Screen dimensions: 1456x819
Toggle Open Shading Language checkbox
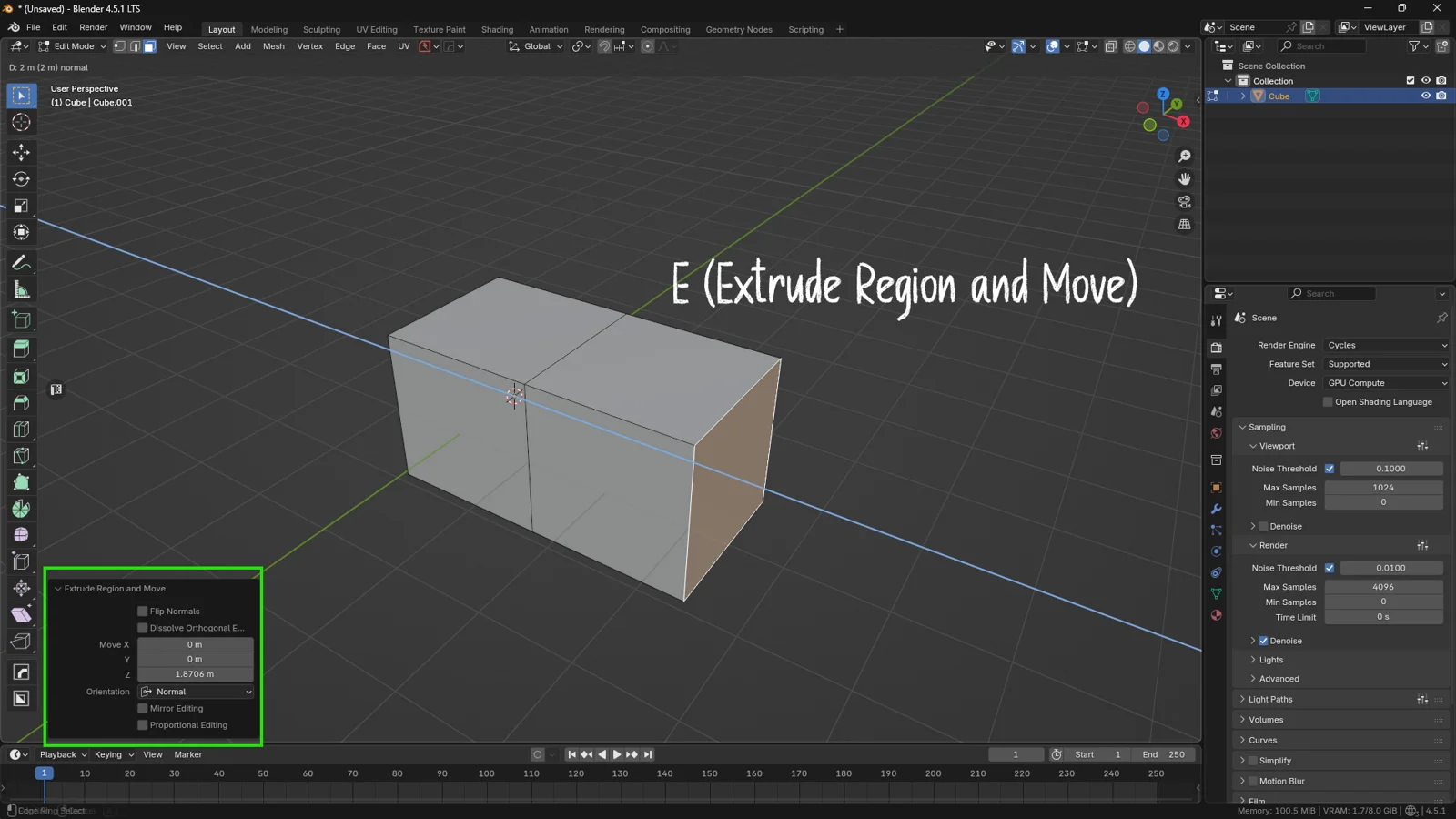(x=1328, y=402)
